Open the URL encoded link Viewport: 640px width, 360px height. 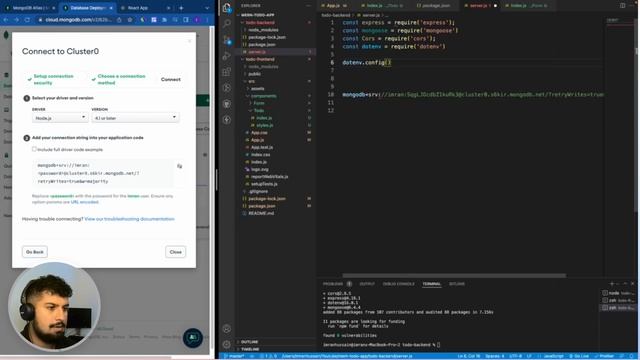84,202
